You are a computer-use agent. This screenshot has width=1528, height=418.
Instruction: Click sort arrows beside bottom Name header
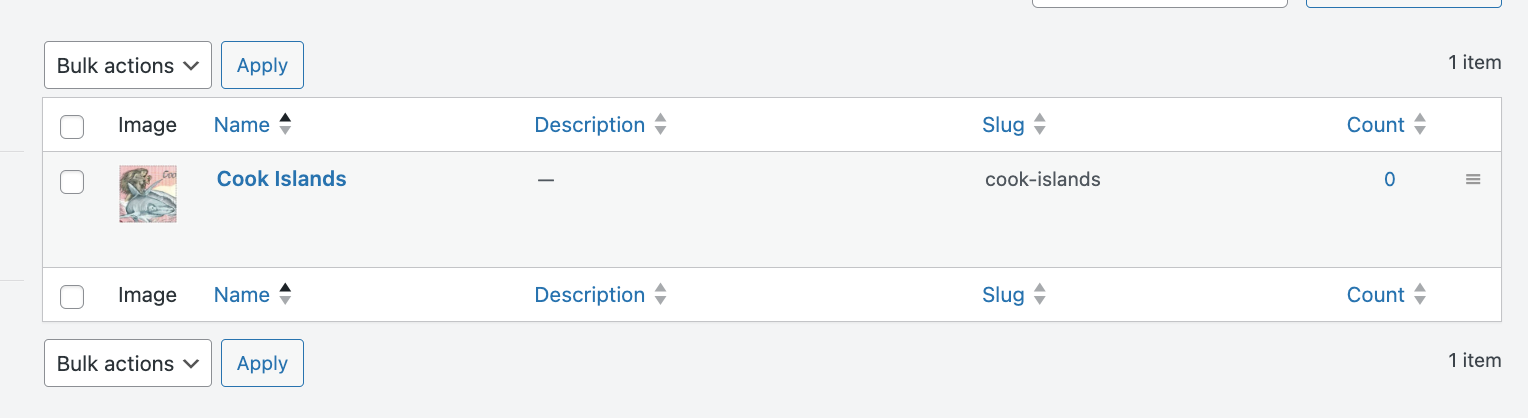pyautogui.click(x=285, y=295)
